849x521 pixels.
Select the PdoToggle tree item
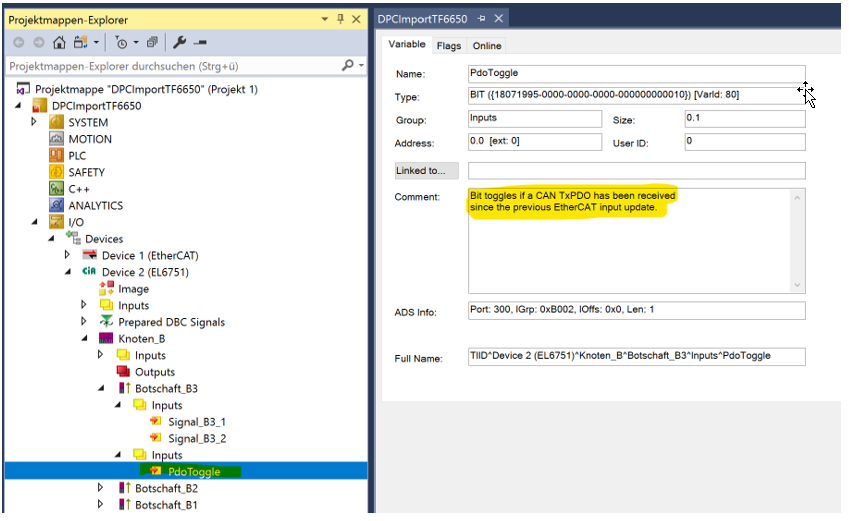(193, 472)
